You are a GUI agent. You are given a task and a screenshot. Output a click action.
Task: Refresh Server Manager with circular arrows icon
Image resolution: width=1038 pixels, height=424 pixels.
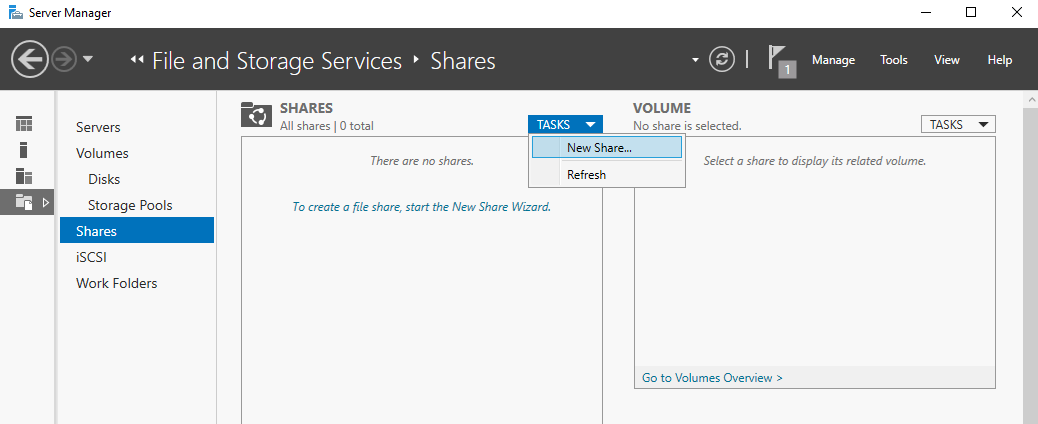click(722, 60)
